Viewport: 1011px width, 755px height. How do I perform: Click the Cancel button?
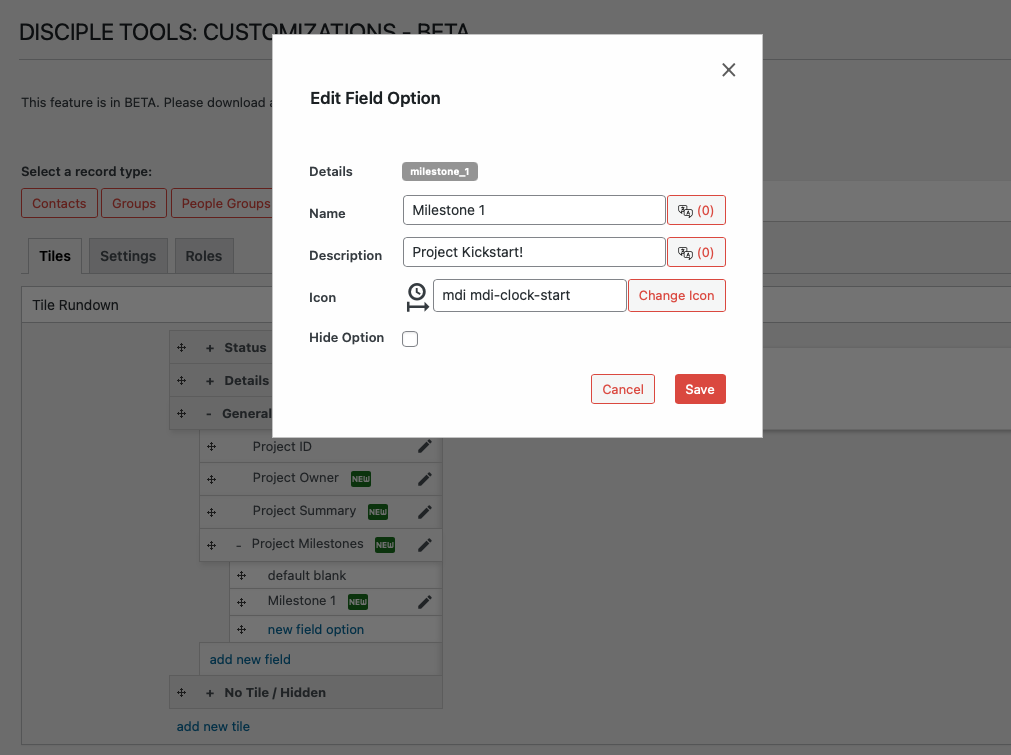[x=622, y=389]
